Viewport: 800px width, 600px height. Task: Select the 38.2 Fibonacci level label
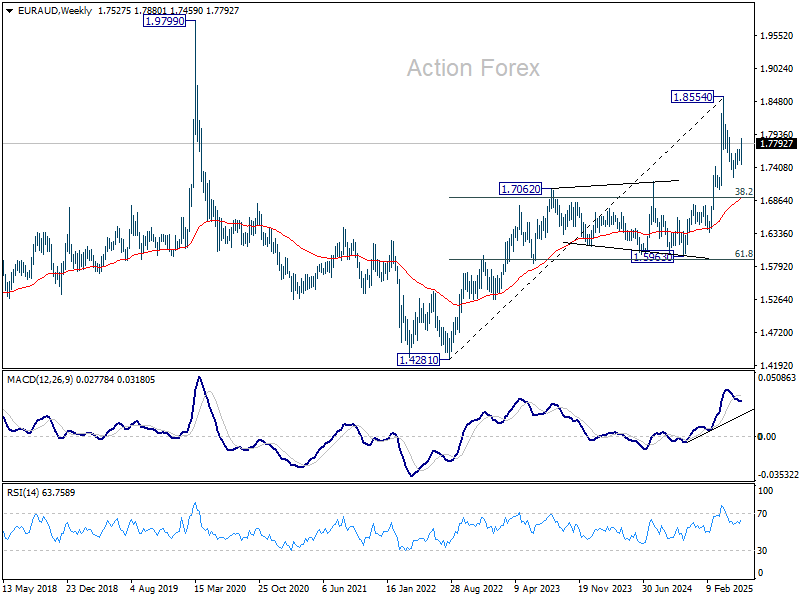point(743,191)
